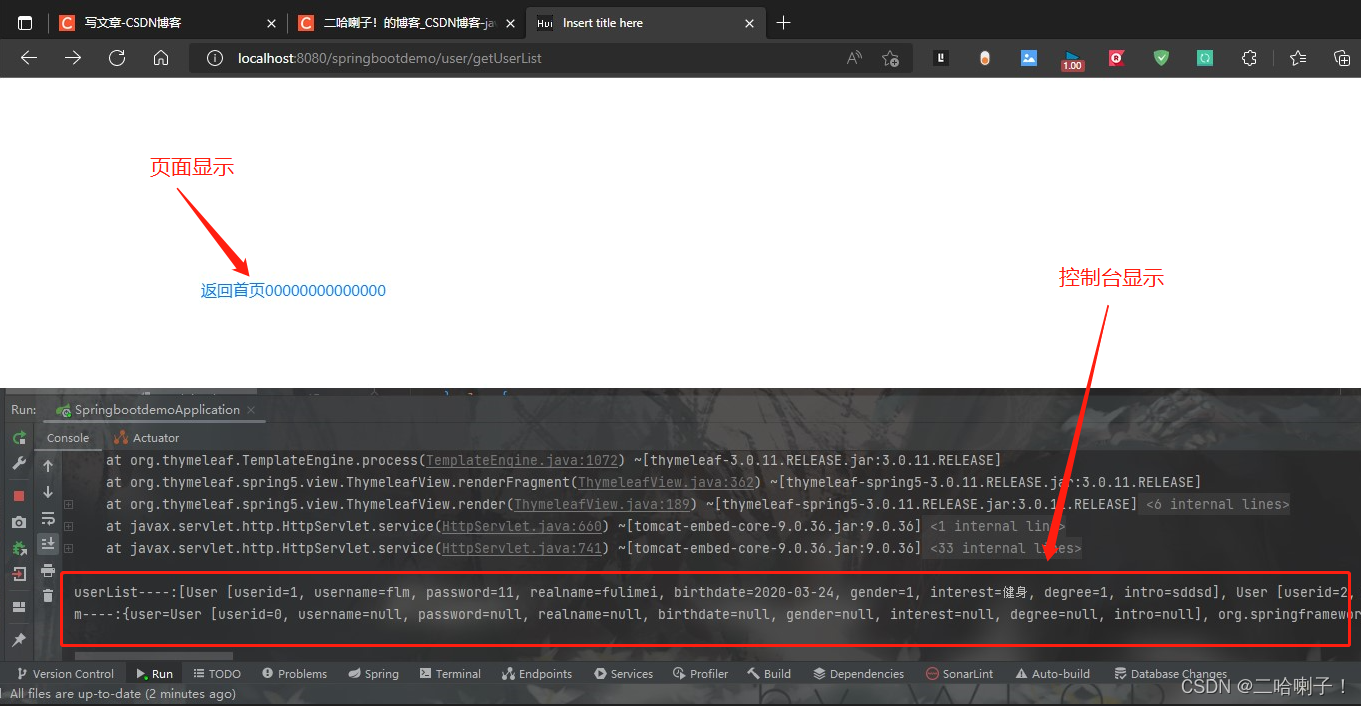Viewport: 1361px width, 706px height.
Task: Pin the Run tab with pin icon
Action: (19, 639)
